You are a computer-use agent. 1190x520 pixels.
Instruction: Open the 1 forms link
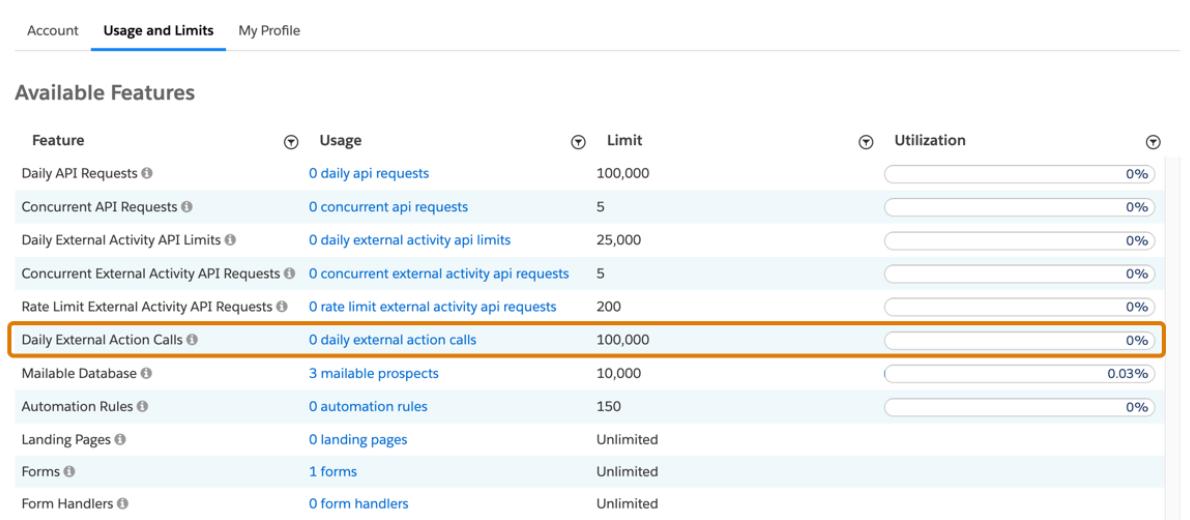tap(333, 472)
